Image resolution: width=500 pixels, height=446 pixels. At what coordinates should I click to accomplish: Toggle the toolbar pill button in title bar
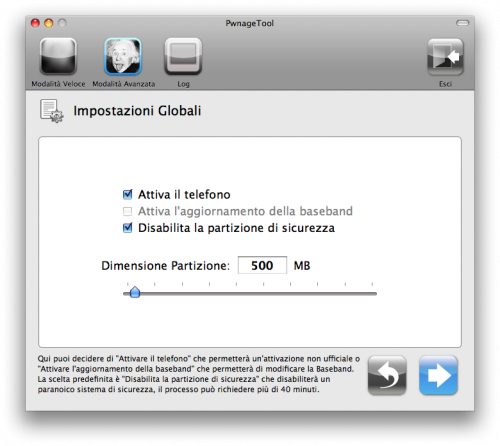pyautogui.click(x=462, y=23)
